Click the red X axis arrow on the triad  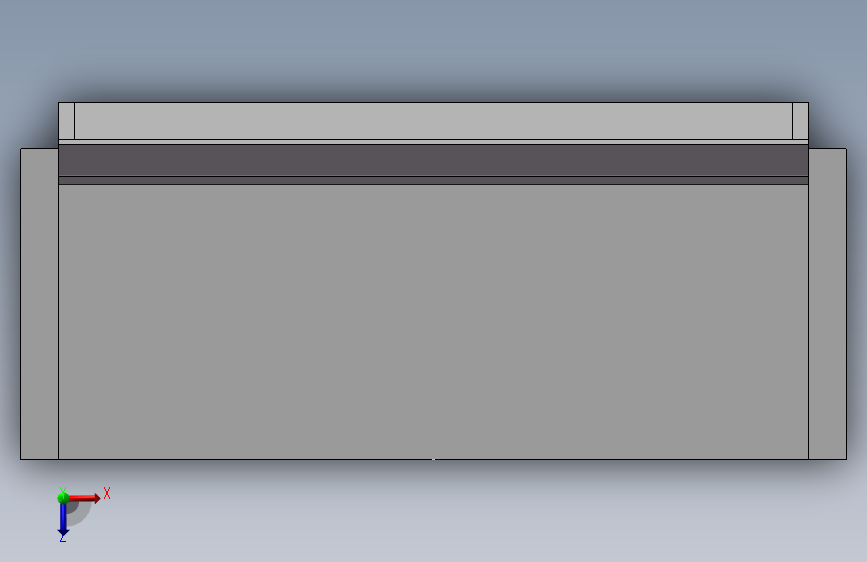86,498
